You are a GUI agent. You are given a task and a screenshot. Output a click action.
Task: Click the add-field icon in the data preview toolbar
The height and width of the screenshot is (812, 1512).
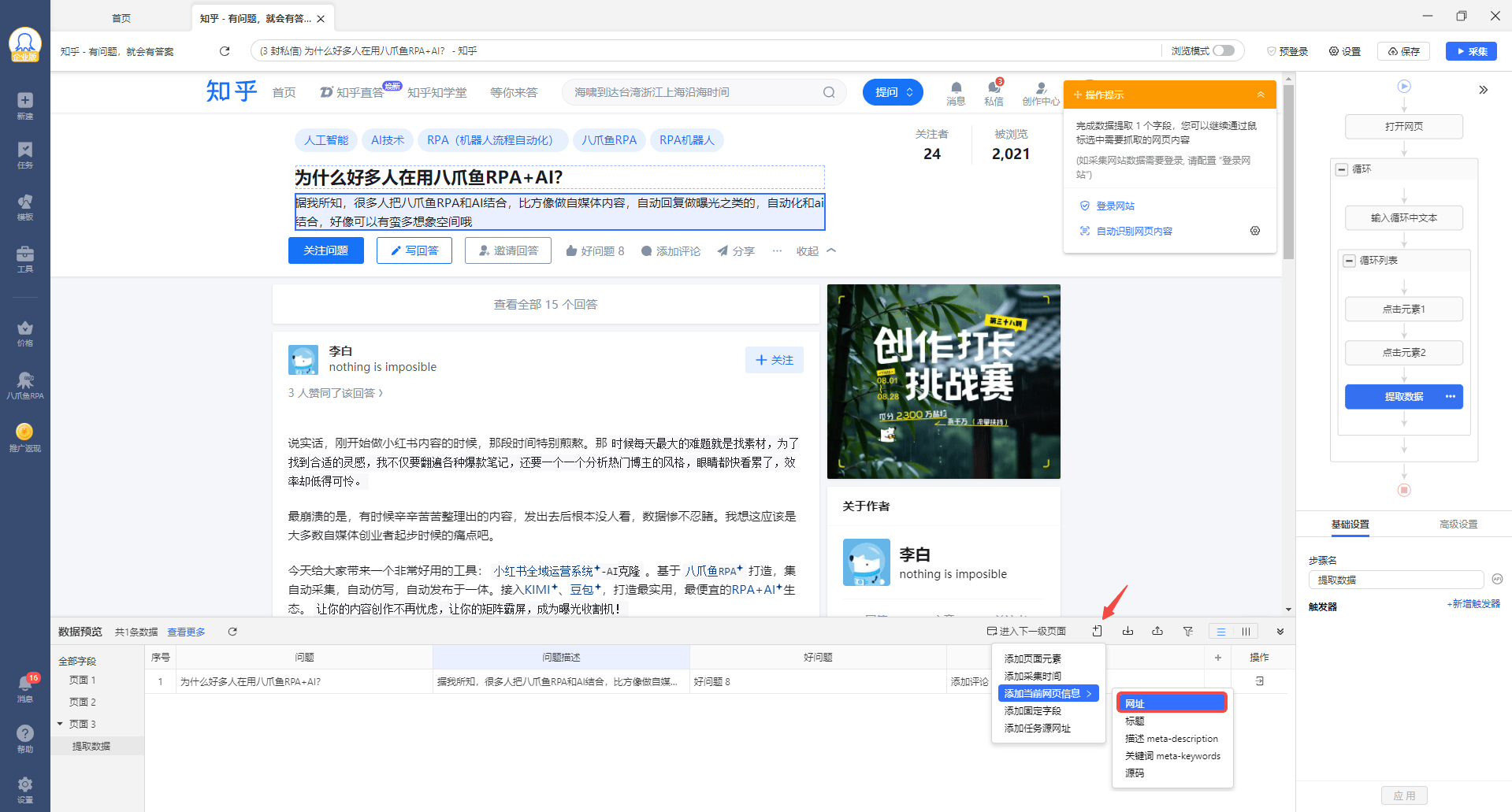(1097, 631)
